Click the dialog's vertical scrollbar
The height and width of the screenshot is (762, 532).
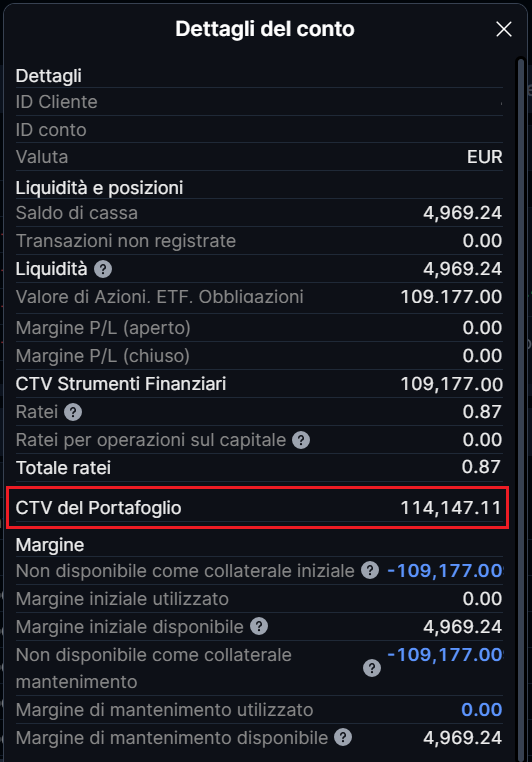coord(520,407)
